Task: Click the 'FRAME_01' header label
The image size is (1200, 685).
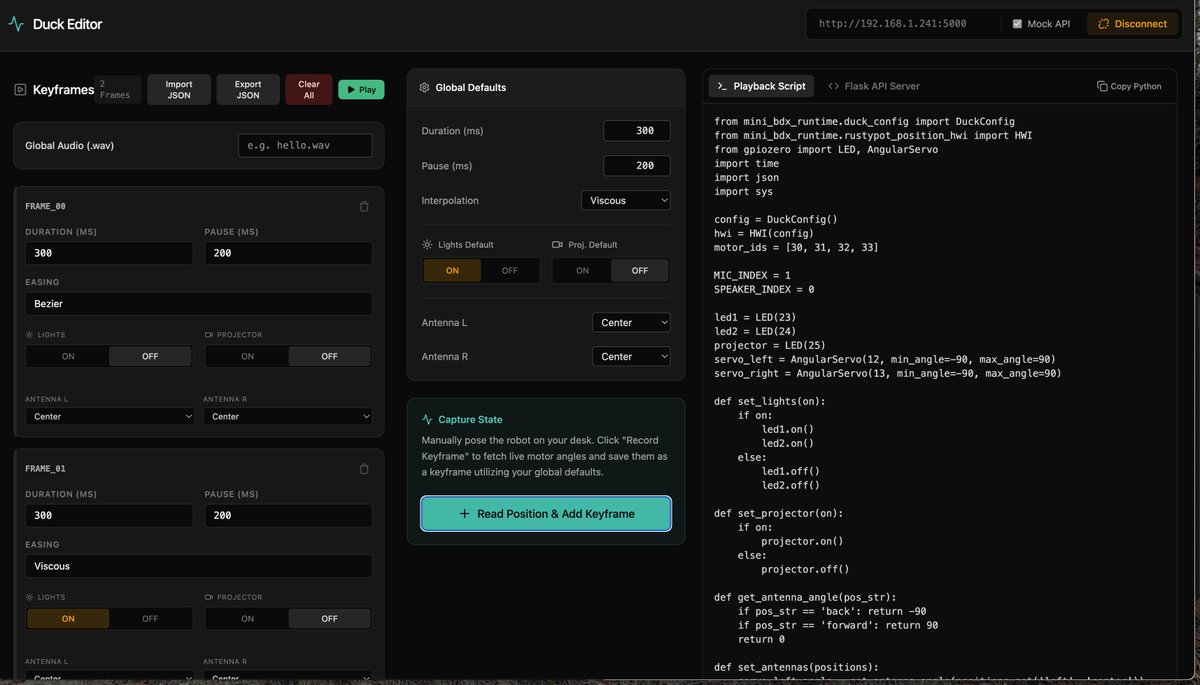Action: [x=45, y=469]
